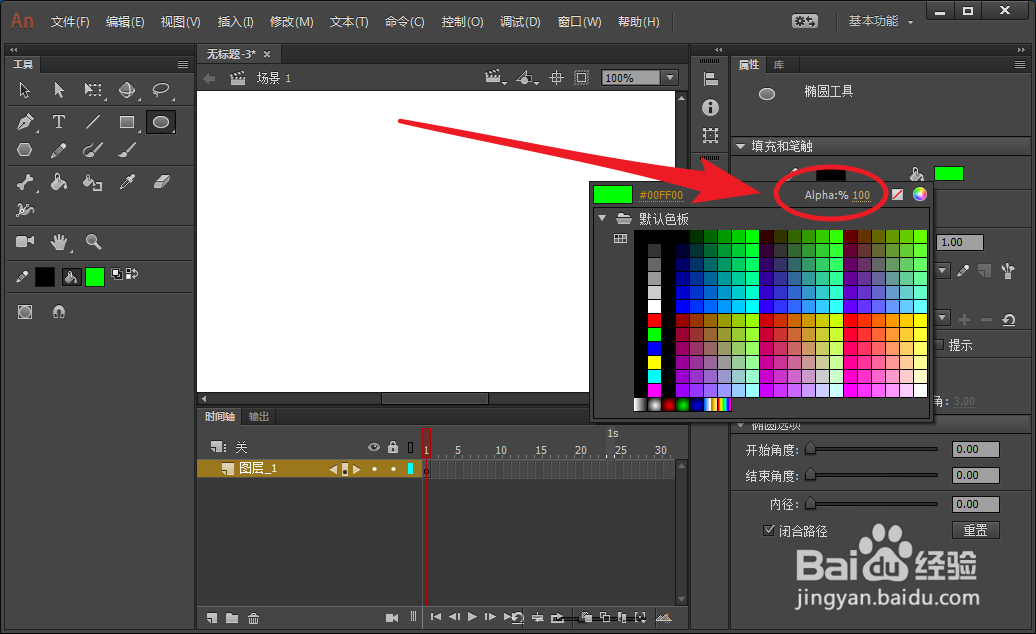Screen dimensions: 1036x634
Task: Open the 默认色板 swatch library dropdown
Action: coord(604,217)
